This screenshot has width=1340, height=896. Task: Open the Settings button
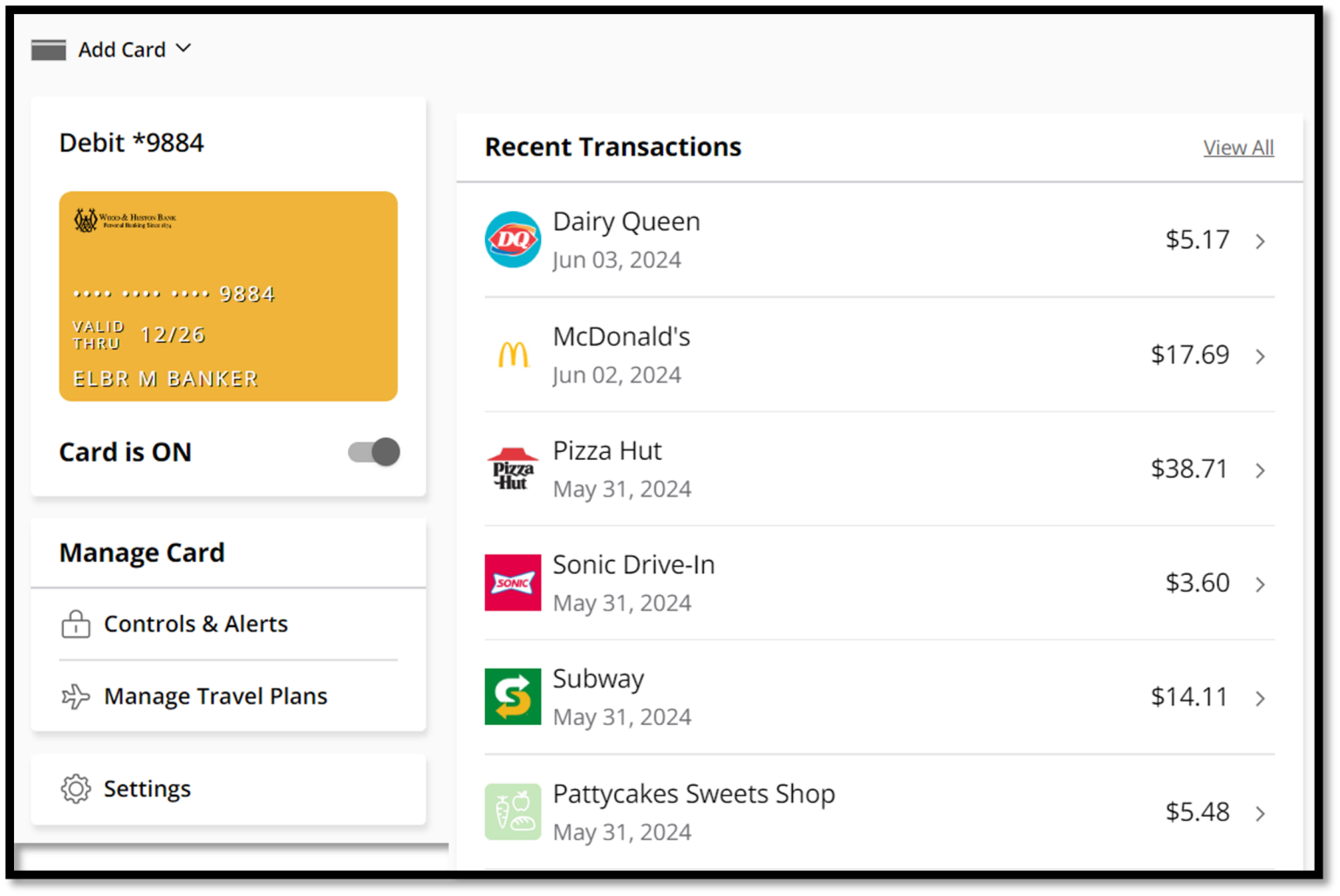click(147, 789)
